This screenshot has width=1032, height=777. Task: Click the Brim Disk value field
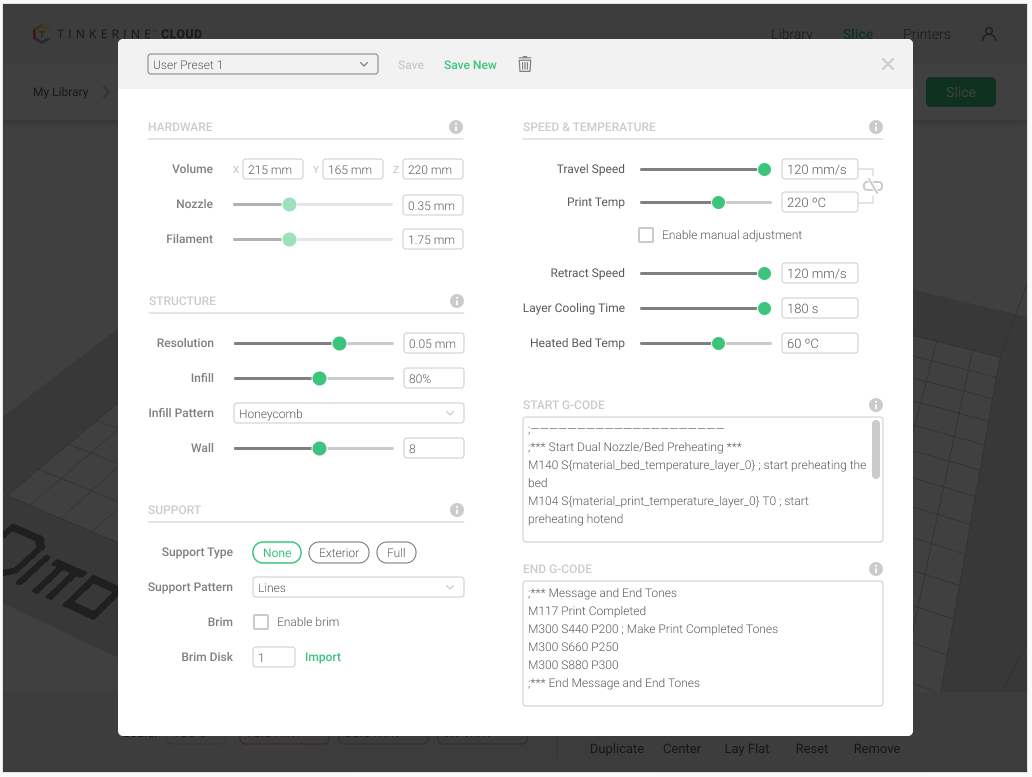(274, 657)
